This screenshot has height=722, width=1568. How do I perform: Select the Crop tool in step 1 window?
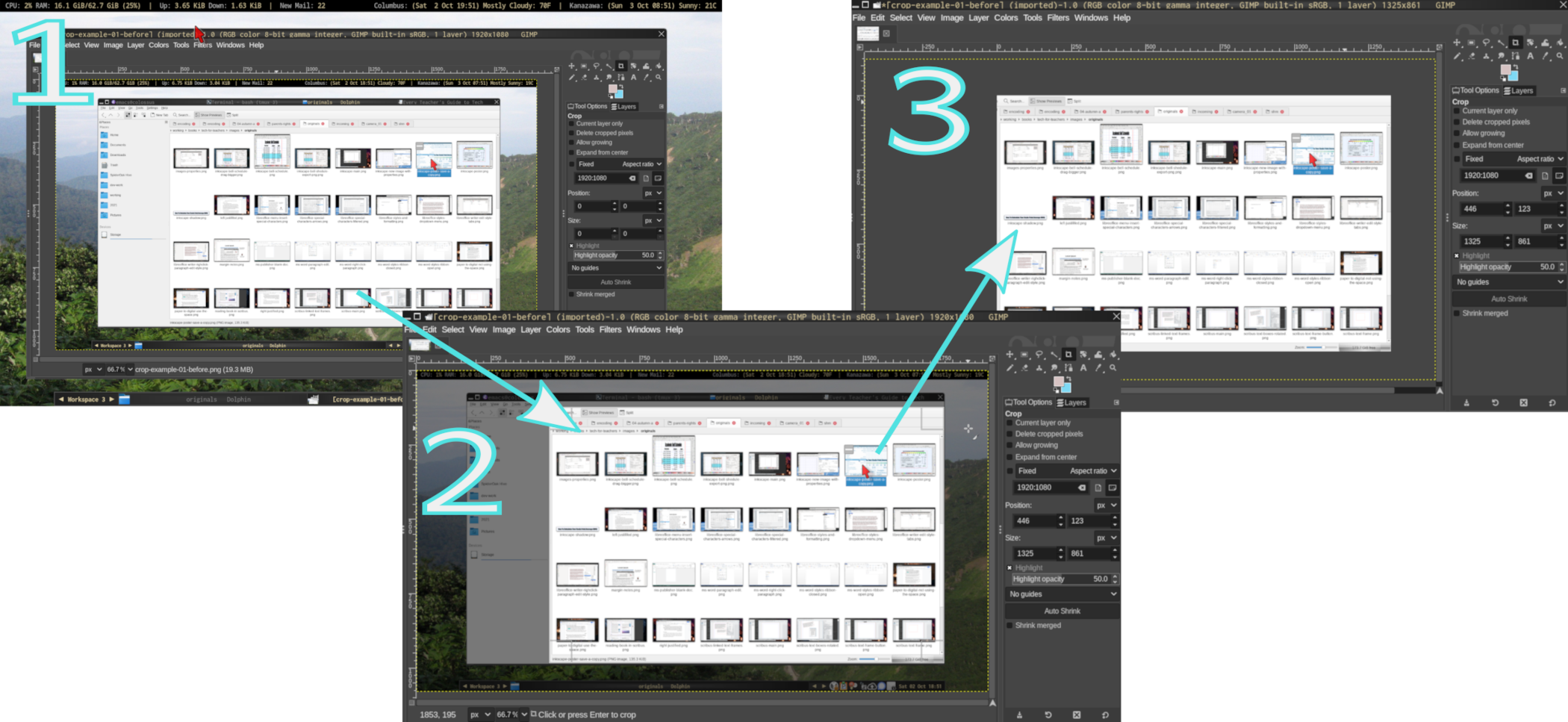point(621,66)
